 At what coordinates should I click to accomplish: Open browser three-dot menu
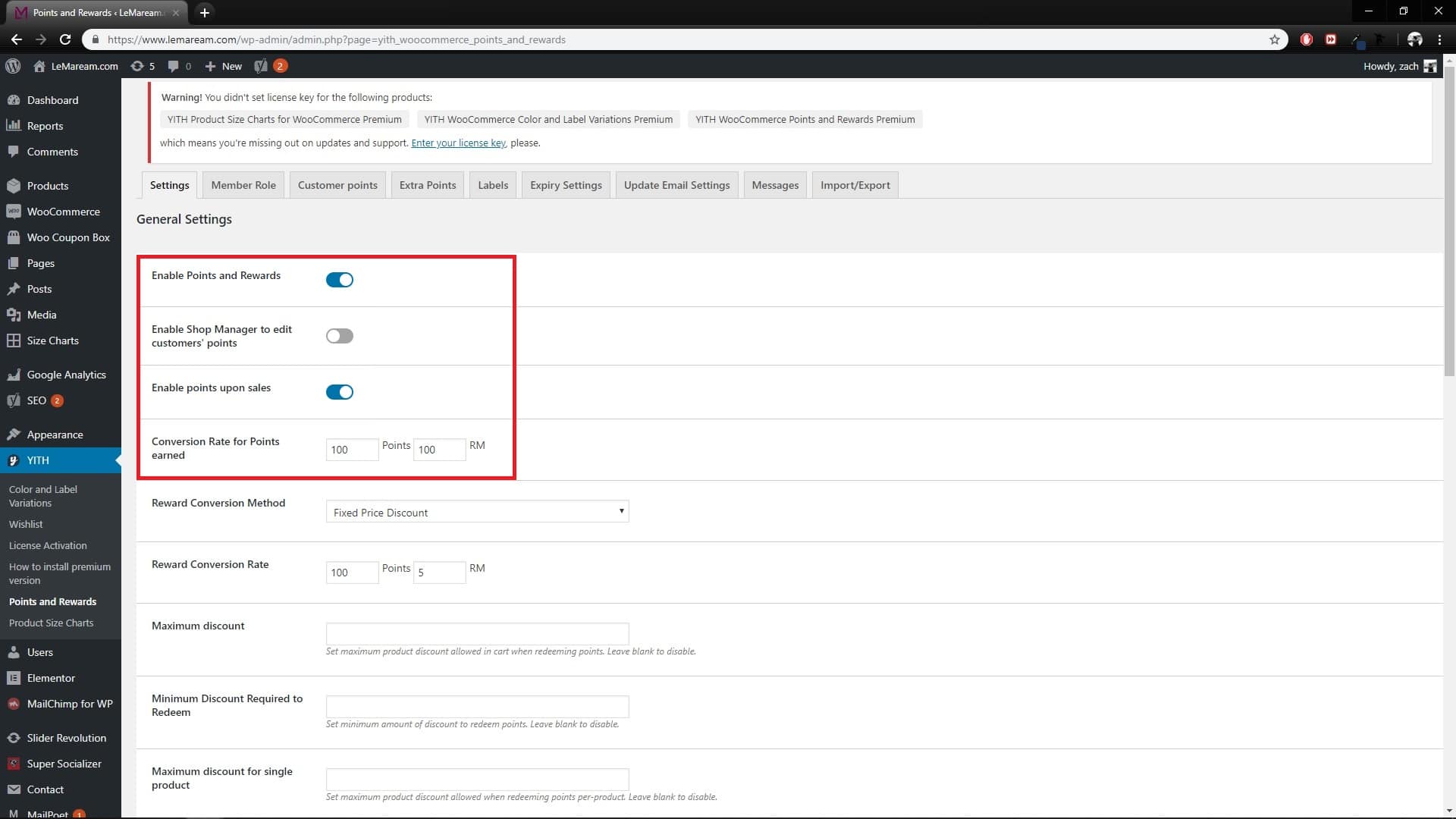coord(1440,39)
